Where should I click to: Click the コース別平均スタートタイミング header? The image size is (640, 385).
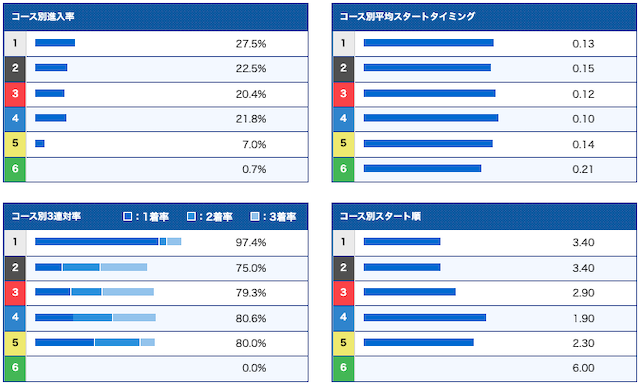484,17
